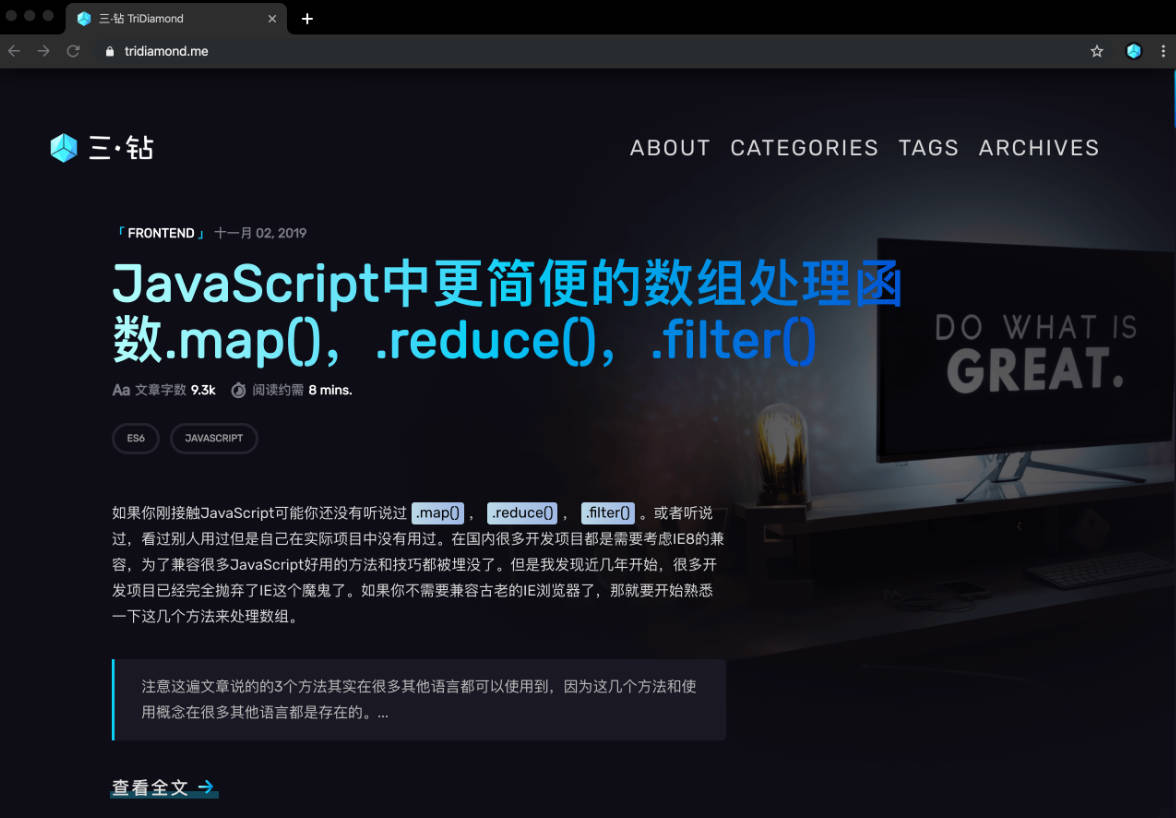Open the ABOUT page
Viewport: 1176px width, 818px height.
click(x=670, y=148)
